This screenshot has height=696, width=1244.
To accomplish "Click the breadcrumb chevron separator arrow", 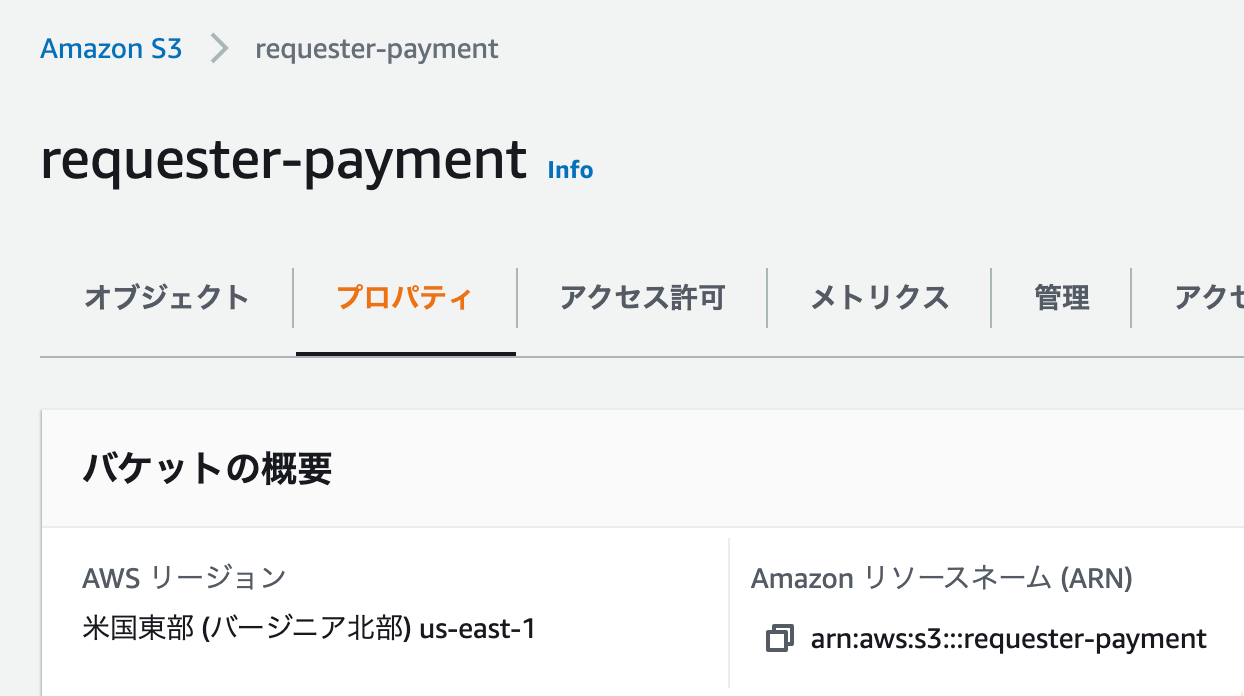I will click(219, 48).
